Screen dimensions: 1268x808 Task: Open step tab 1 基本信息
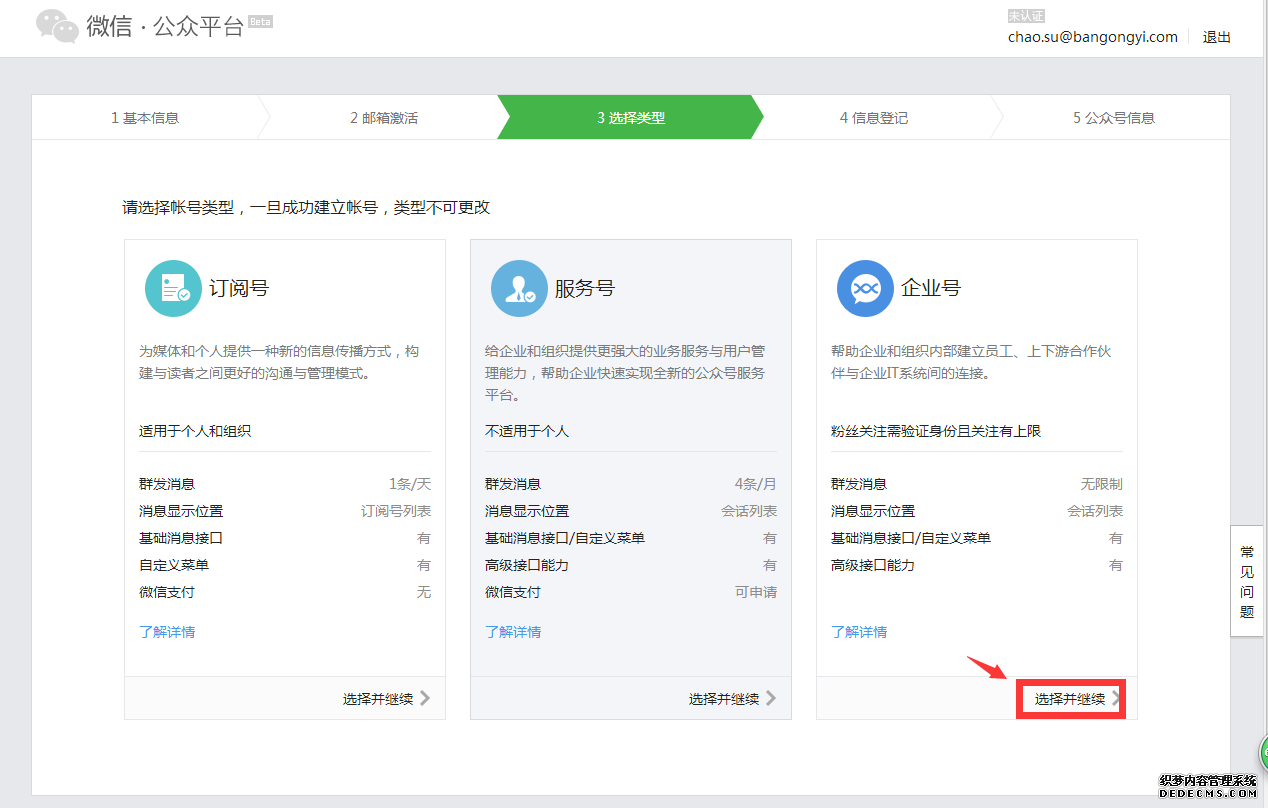point(145,117)
